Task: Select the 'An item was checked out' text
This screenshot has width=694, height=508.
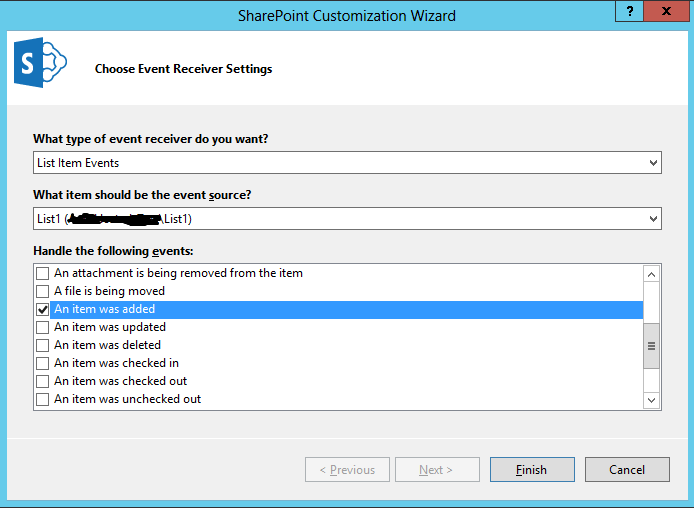Action: coord(120,381)
